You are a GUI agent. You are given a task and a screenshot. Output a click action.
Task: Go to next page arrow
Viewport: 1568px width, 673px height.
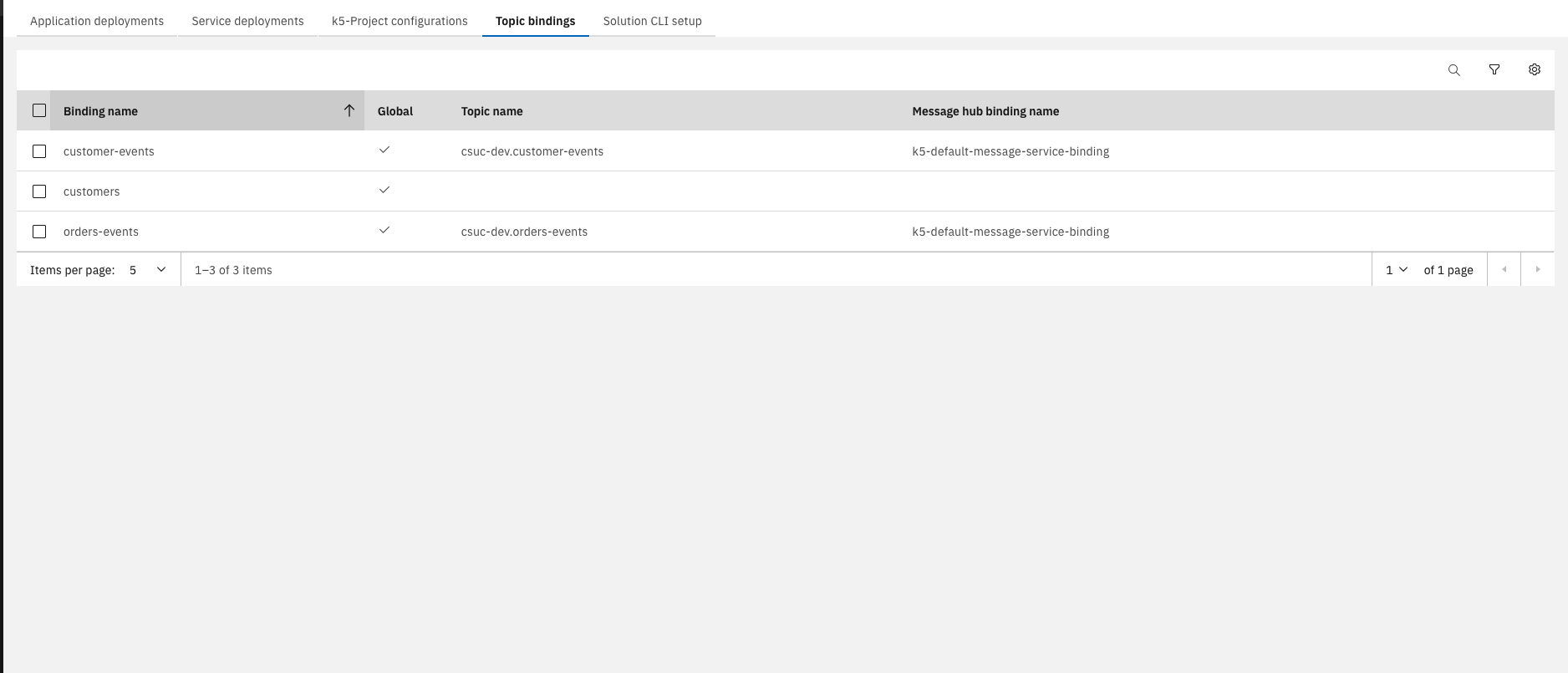click(1538, 269)
